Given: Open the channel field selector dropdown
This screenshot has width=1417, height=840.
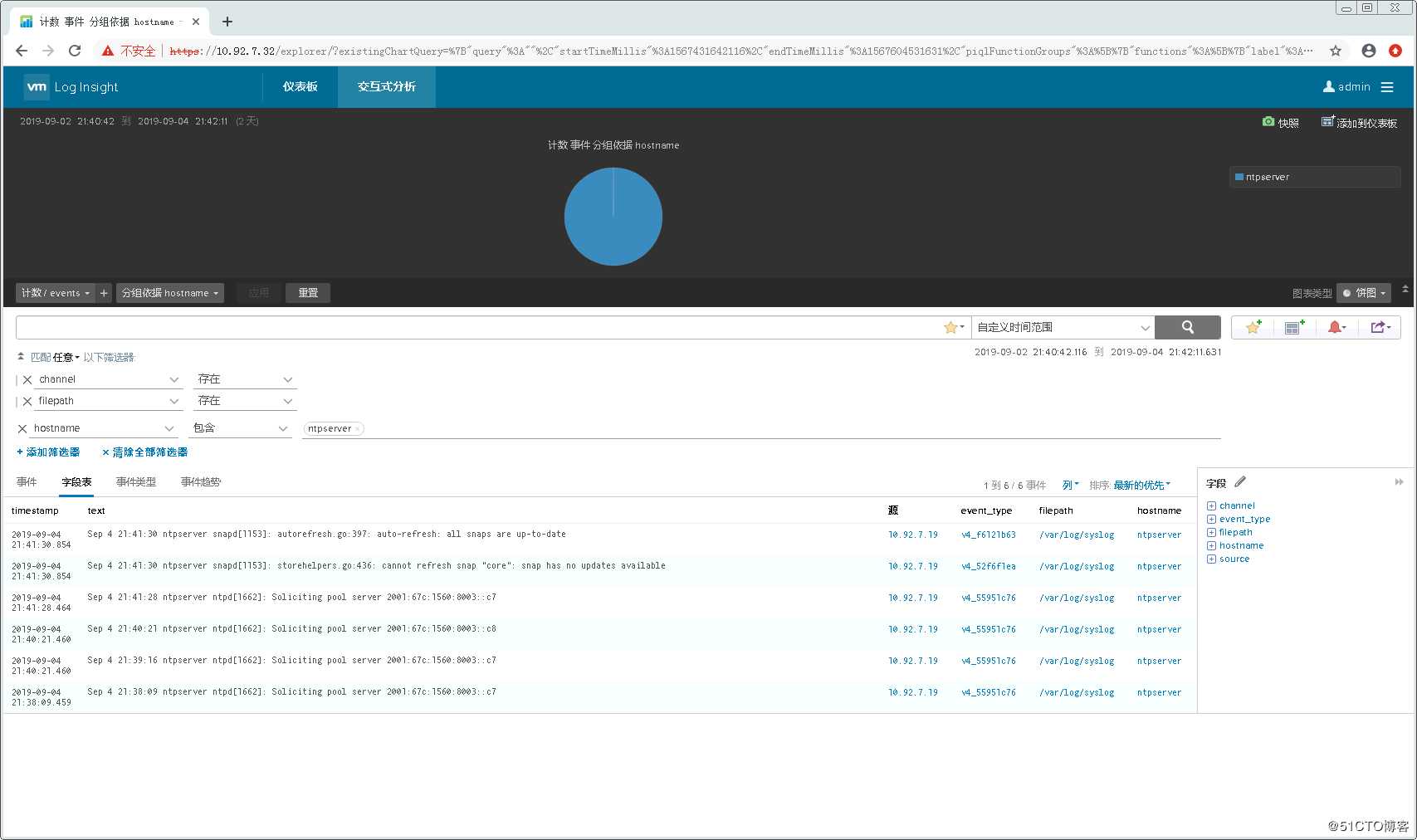Looking at the screenshot, I should click(x=107, y=379).
